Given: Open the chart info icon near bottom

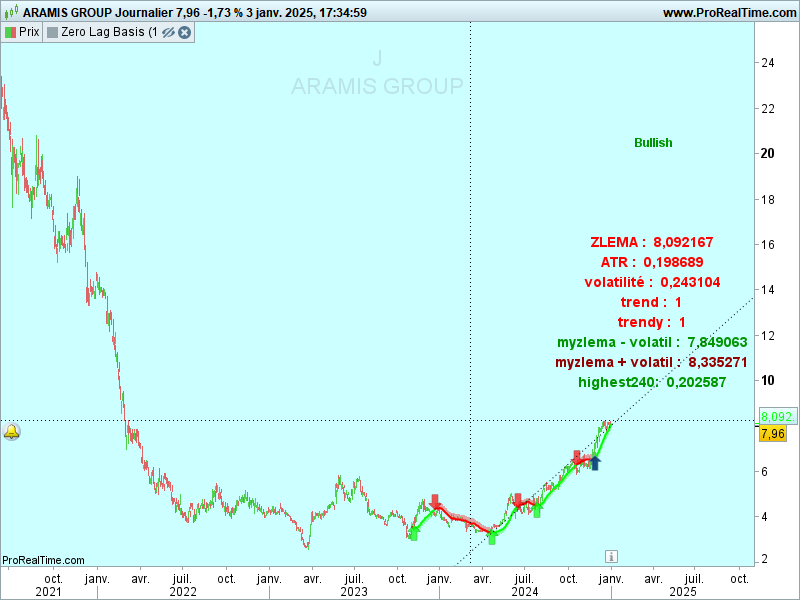Looking at the screenshot, I should pyautogui.click(x=611, y=557).
